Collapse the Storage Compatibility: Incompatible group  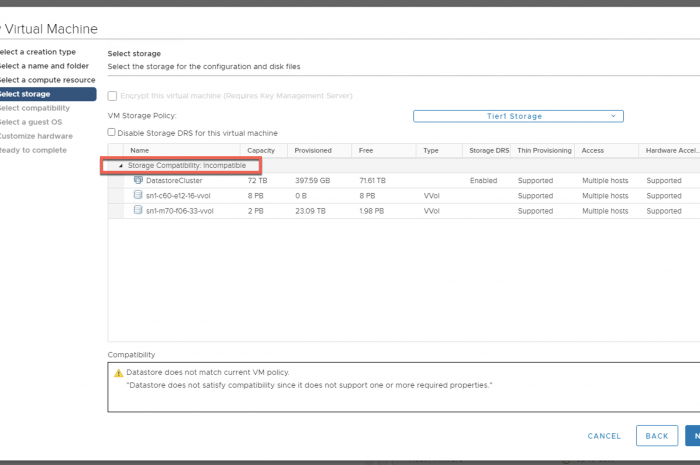pyautogui.click(x=122, y=165)
